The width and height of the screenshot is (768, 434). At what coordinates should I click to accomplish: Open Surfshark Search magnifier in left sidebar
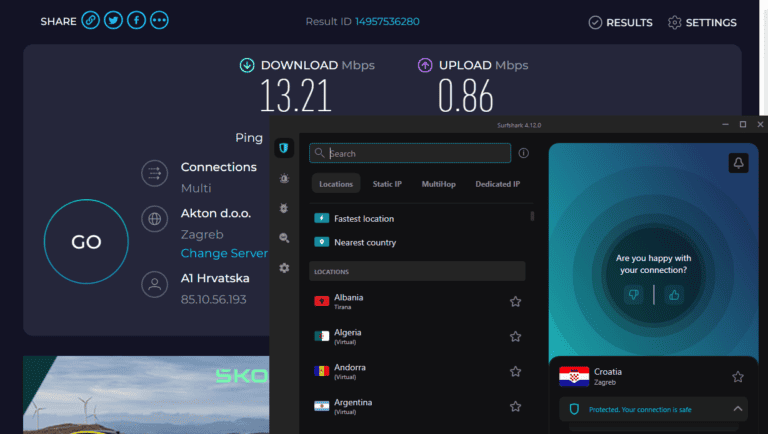pyautogui.click(x=284, y=238)
